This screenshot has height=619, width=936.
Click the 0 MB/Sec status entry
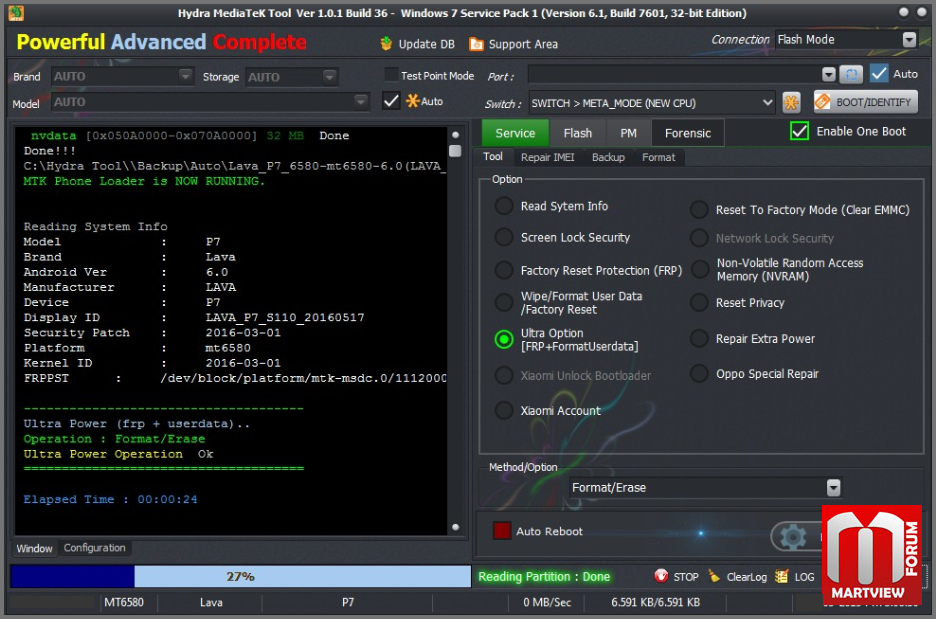[547, 602]
